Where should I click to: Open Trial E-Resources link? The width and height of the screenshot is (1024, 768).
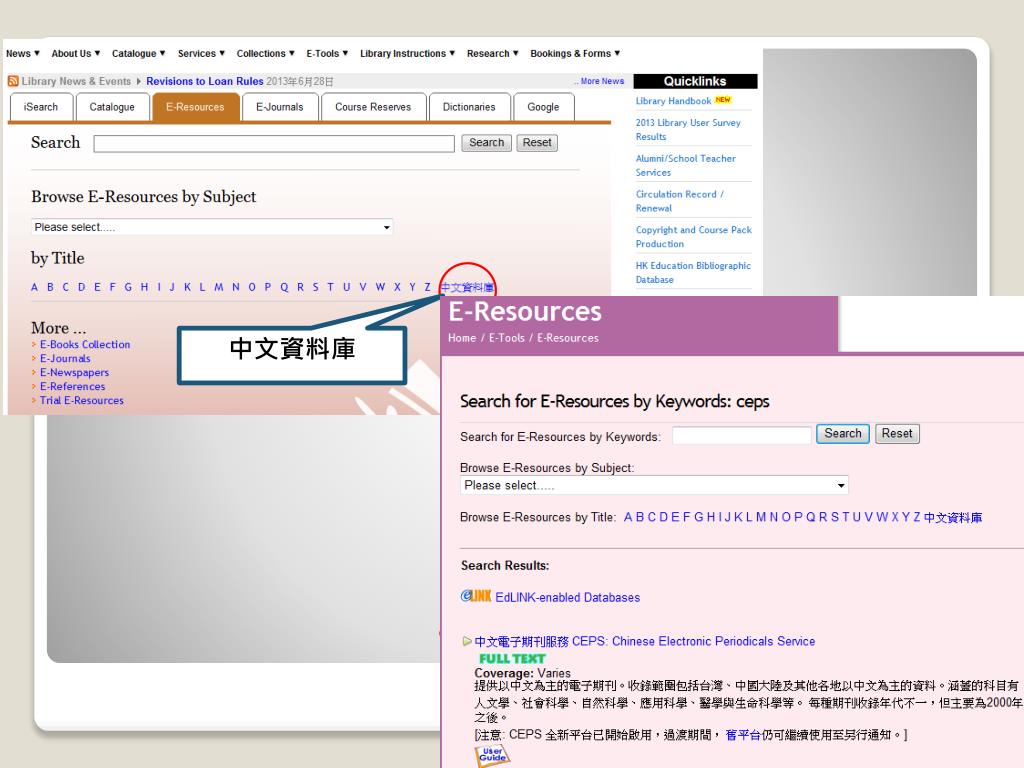(82, 400)
